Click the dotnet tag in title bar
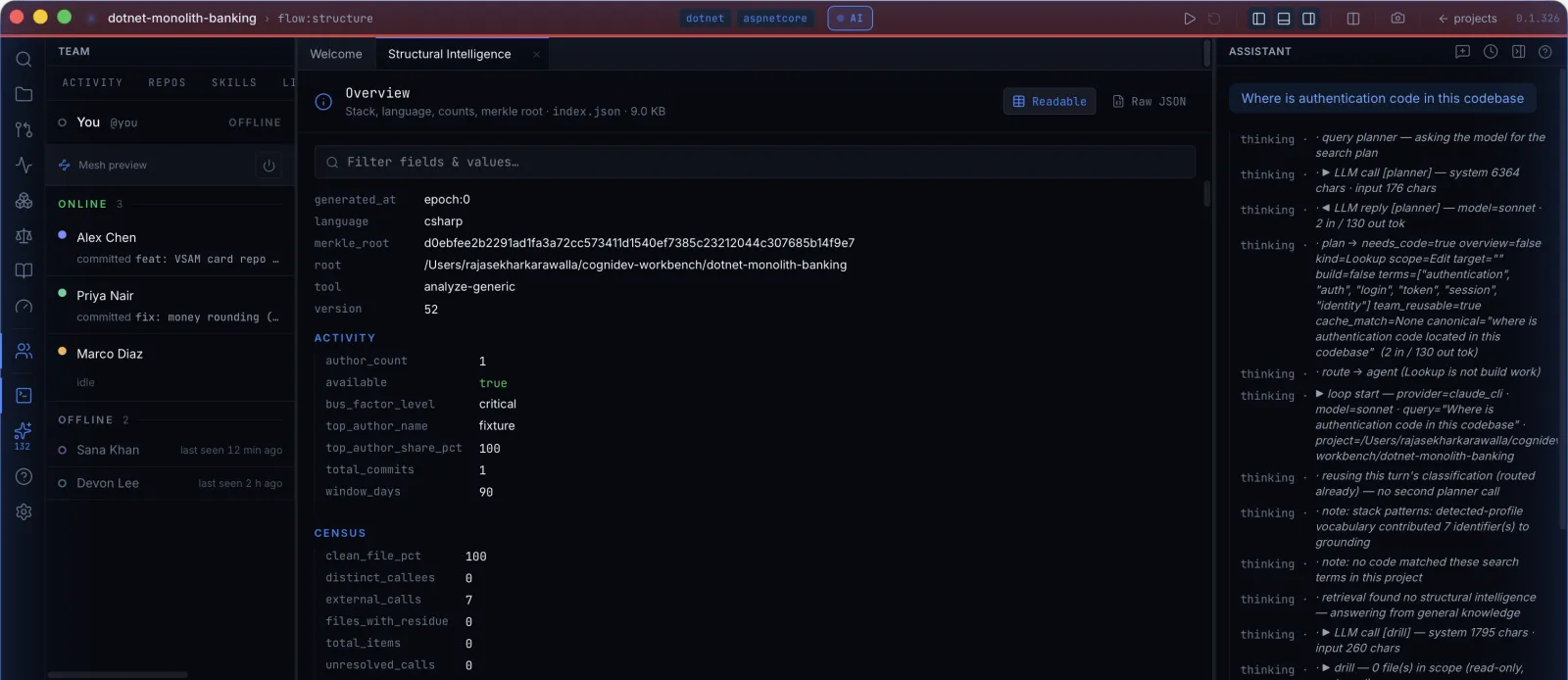 point(705,18)
